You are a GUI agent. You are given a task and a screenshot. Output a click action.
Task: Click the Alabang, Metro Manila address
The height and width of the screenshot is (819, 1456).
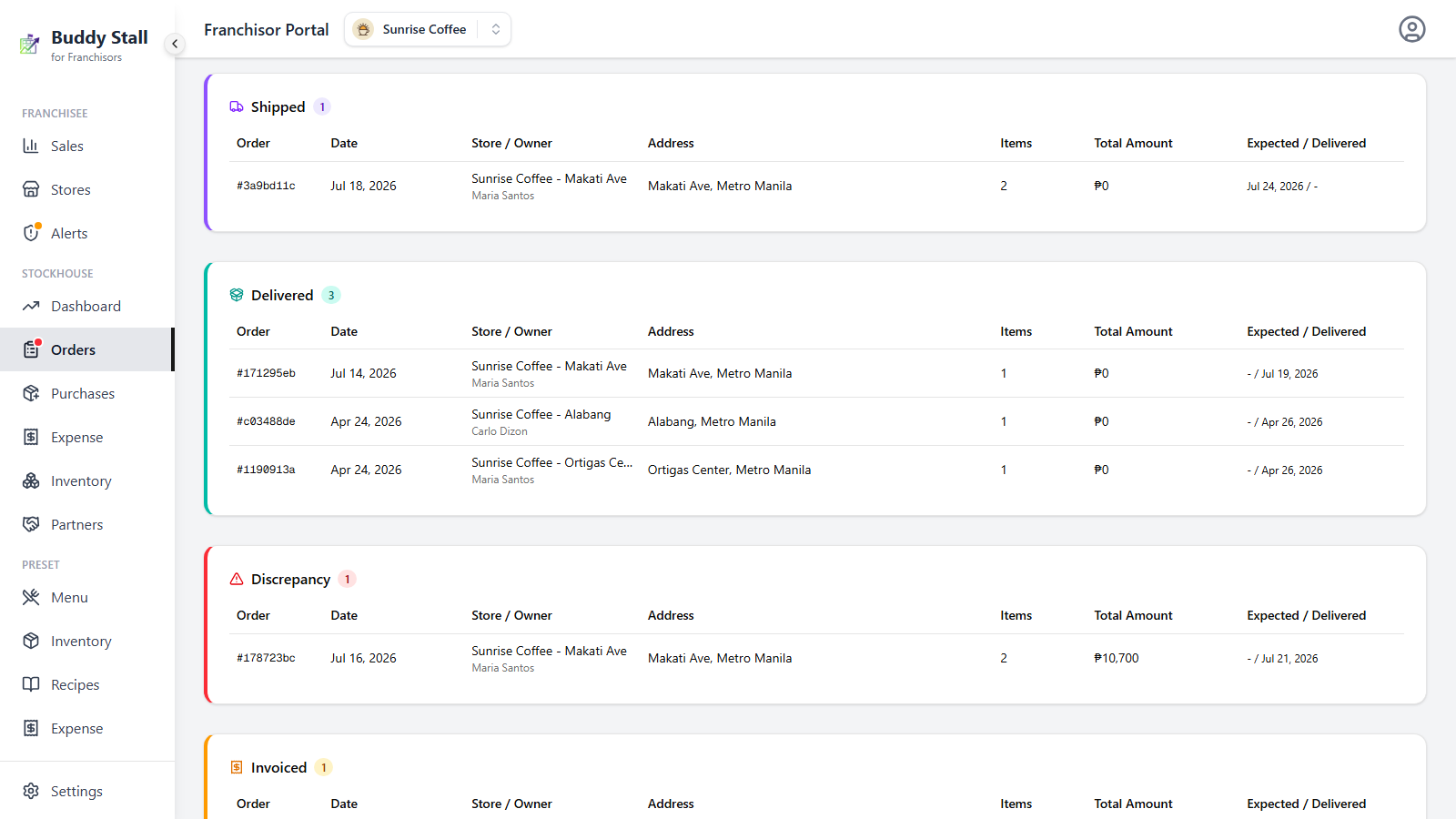tap(712, 421)
